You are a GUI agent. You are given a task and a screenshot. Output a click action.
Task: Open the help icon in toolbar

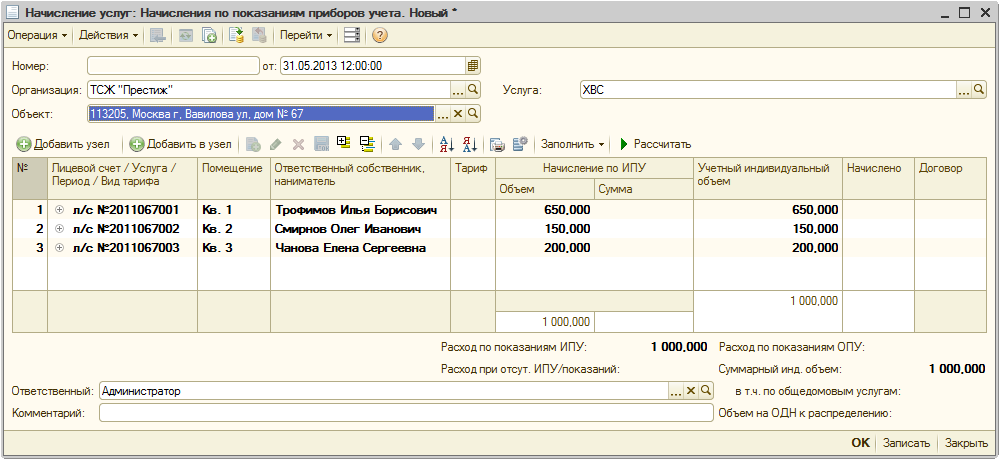(x=380, y=35)
